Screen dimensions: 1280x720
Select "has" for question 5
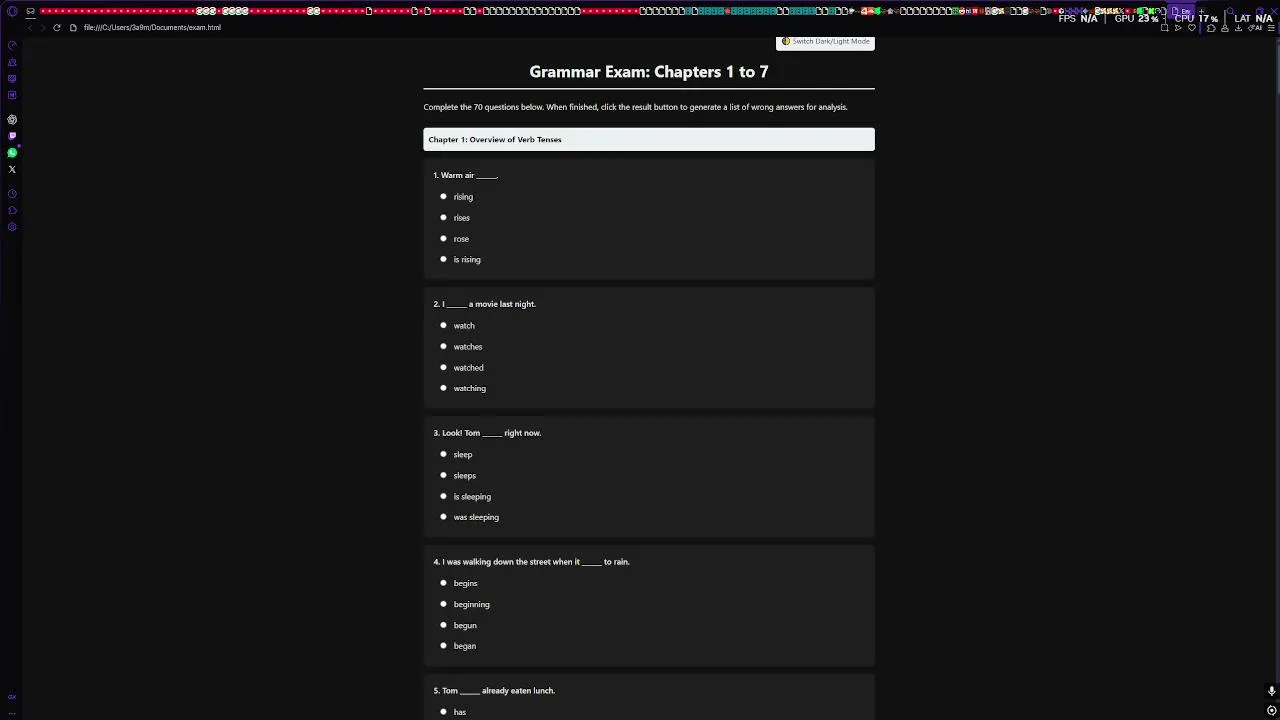tap(443, 712)
